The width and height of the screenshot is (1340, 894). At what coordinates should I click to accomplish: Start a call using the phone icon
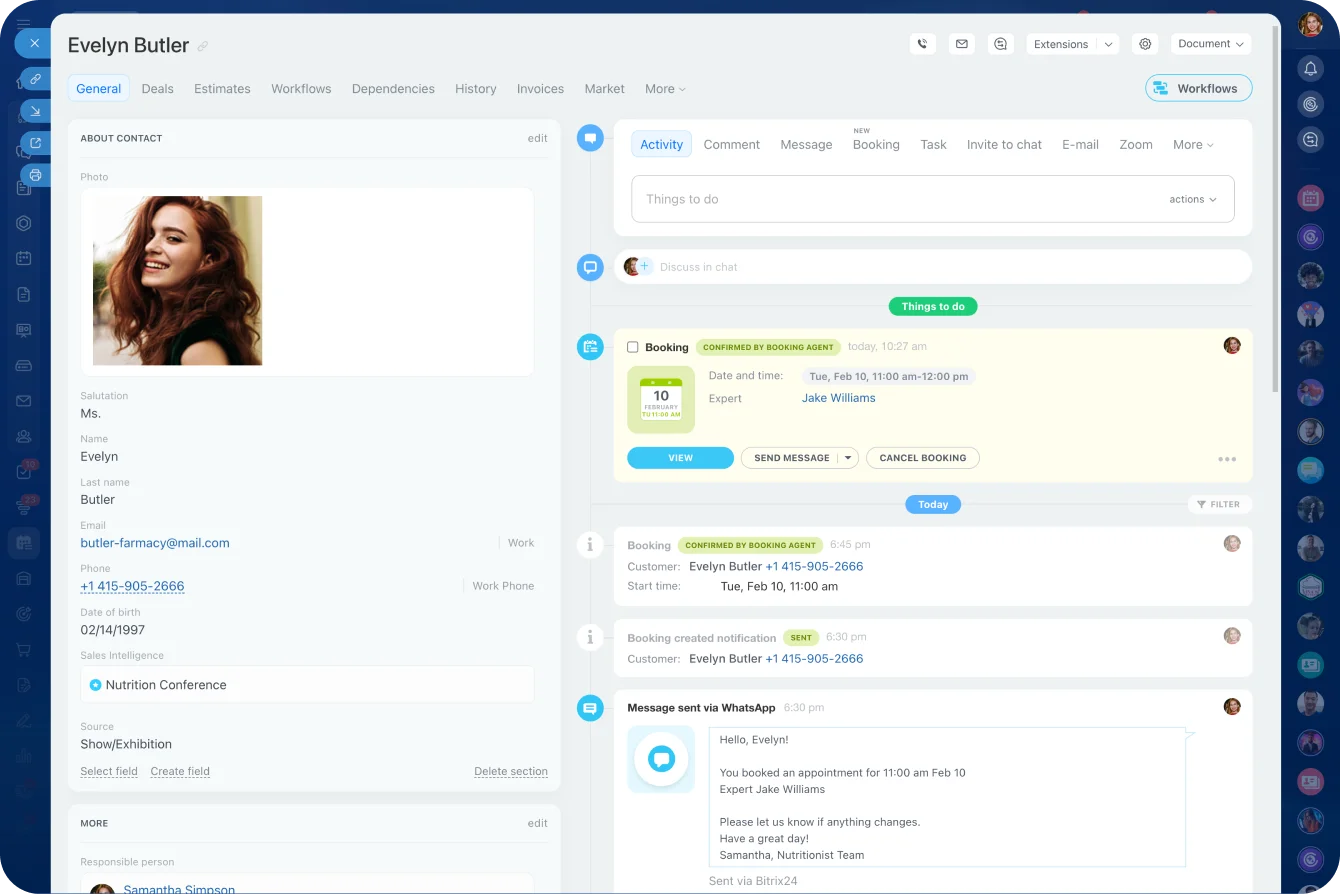click(922, 43)
